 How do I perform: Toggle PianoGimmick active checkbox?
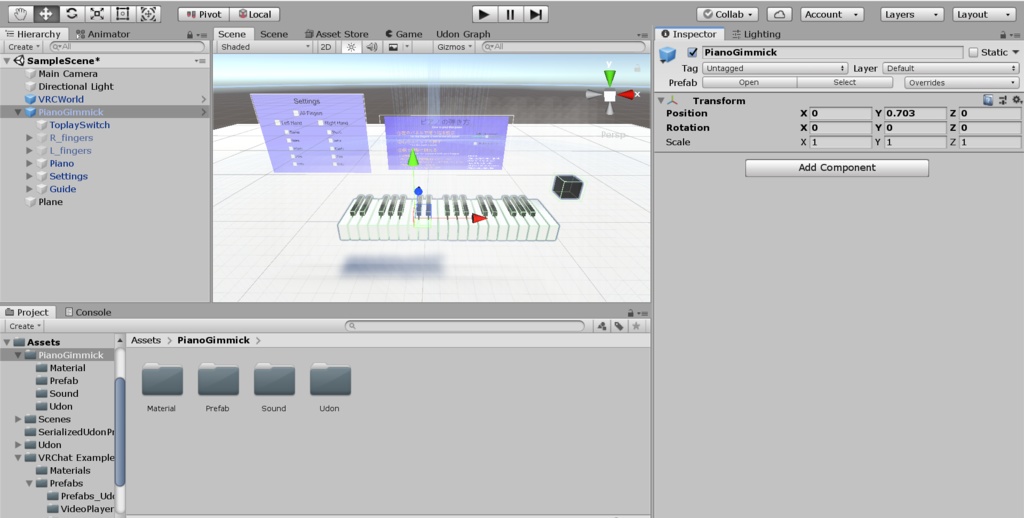click(x=692, y=52)
